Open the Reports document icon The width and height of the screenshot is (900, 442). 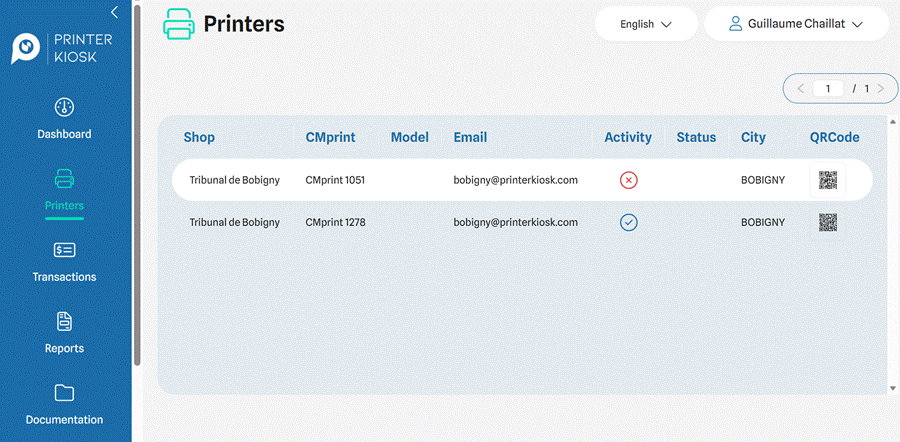tap(64, 321)
